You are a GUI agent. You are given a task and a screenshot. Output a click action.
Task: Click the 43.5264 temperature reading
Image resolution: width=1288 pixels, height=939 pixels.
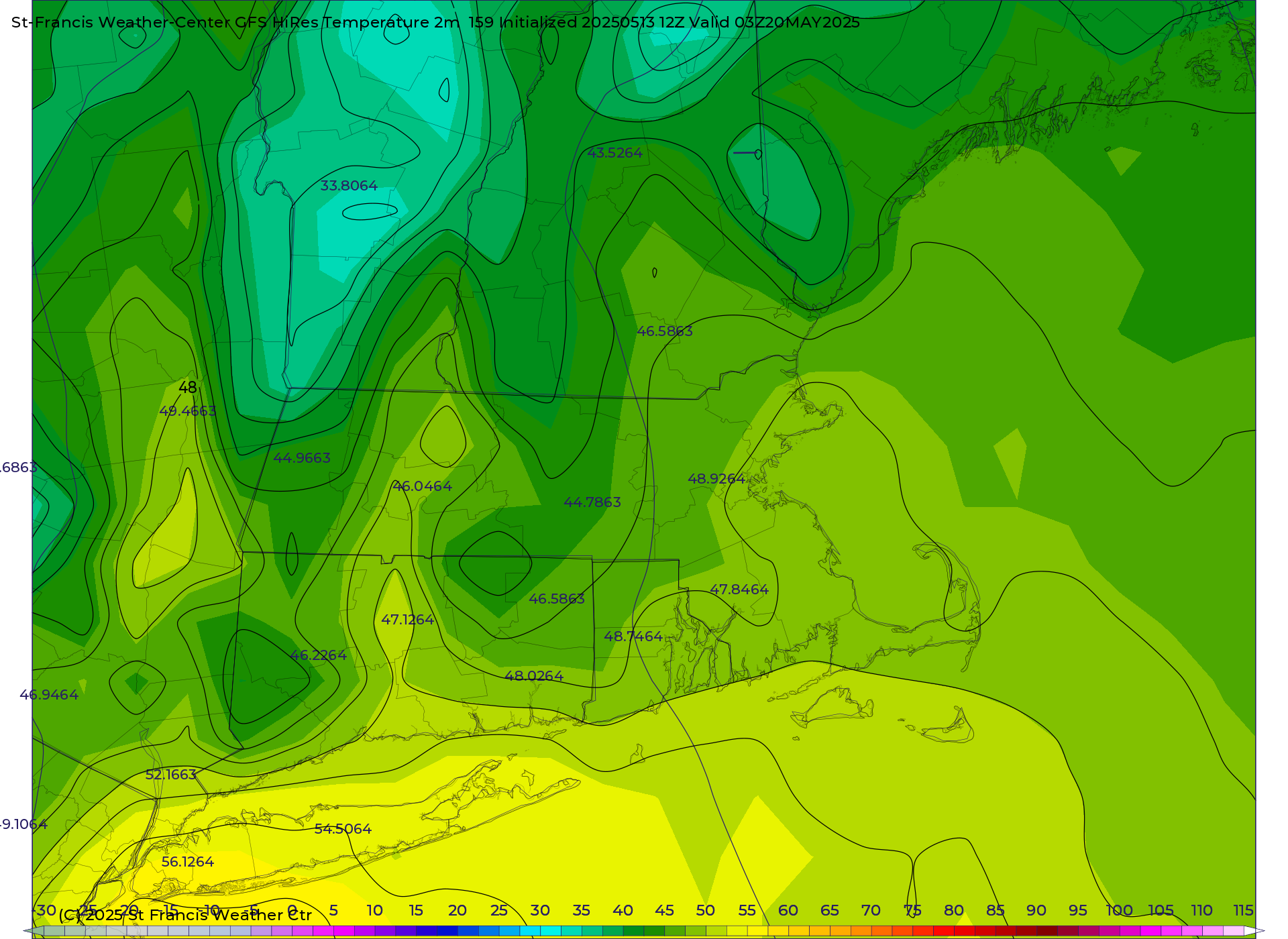click(614, 153)
